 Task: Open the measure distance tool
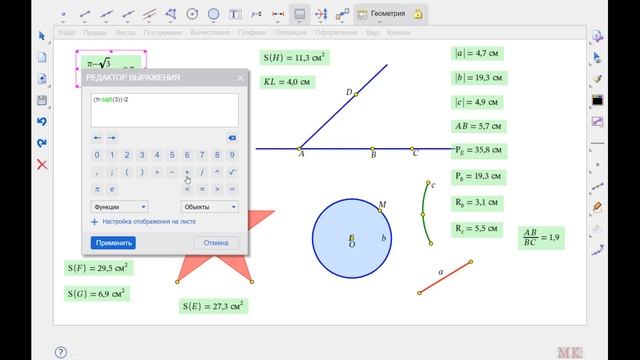pos(278,14)
